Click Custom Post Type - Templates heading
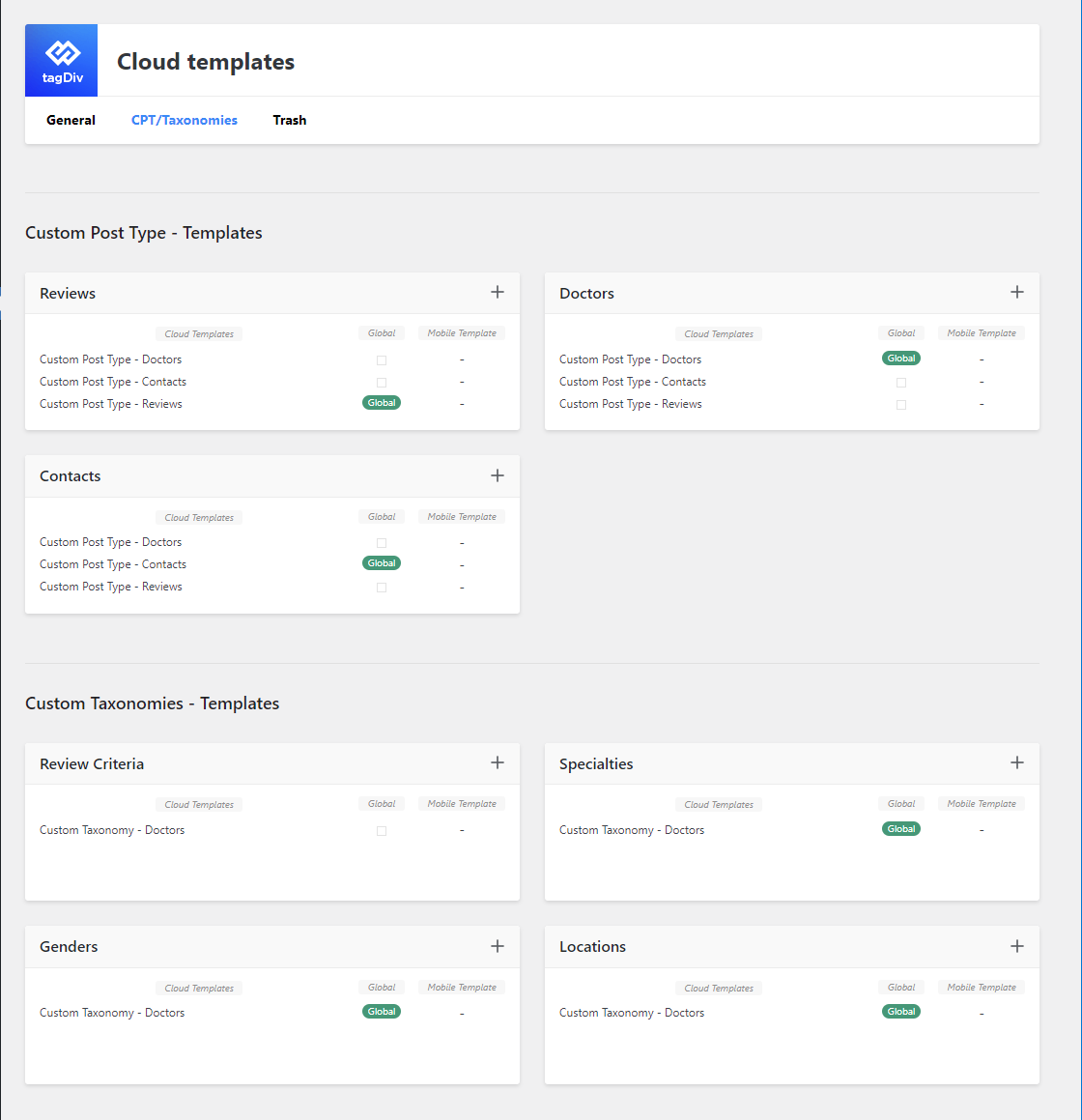1082x1120 pixels. click(144, 233)
